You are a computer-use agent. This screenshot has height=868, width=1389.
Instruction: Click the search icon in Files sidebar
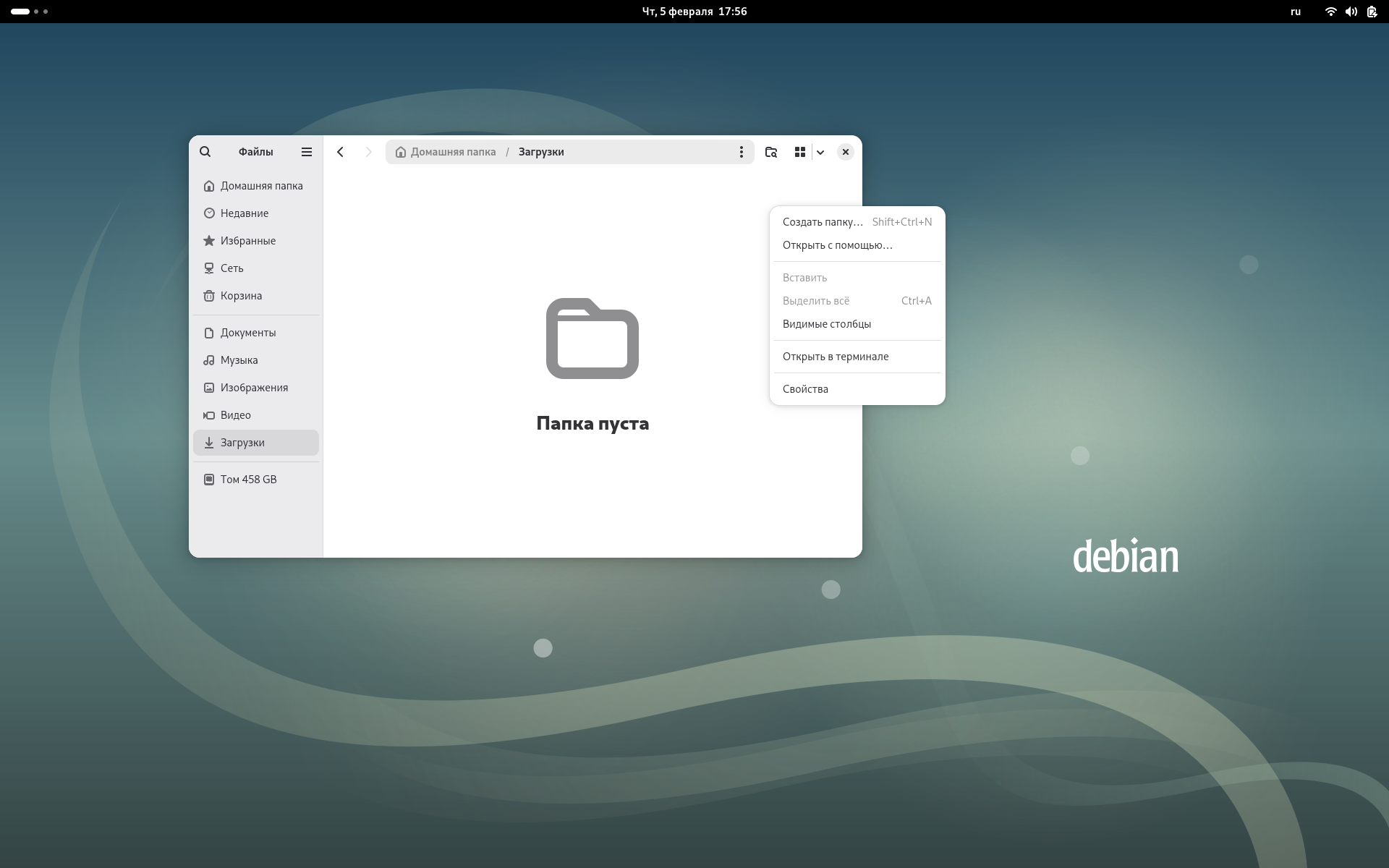tap(205, 152)
